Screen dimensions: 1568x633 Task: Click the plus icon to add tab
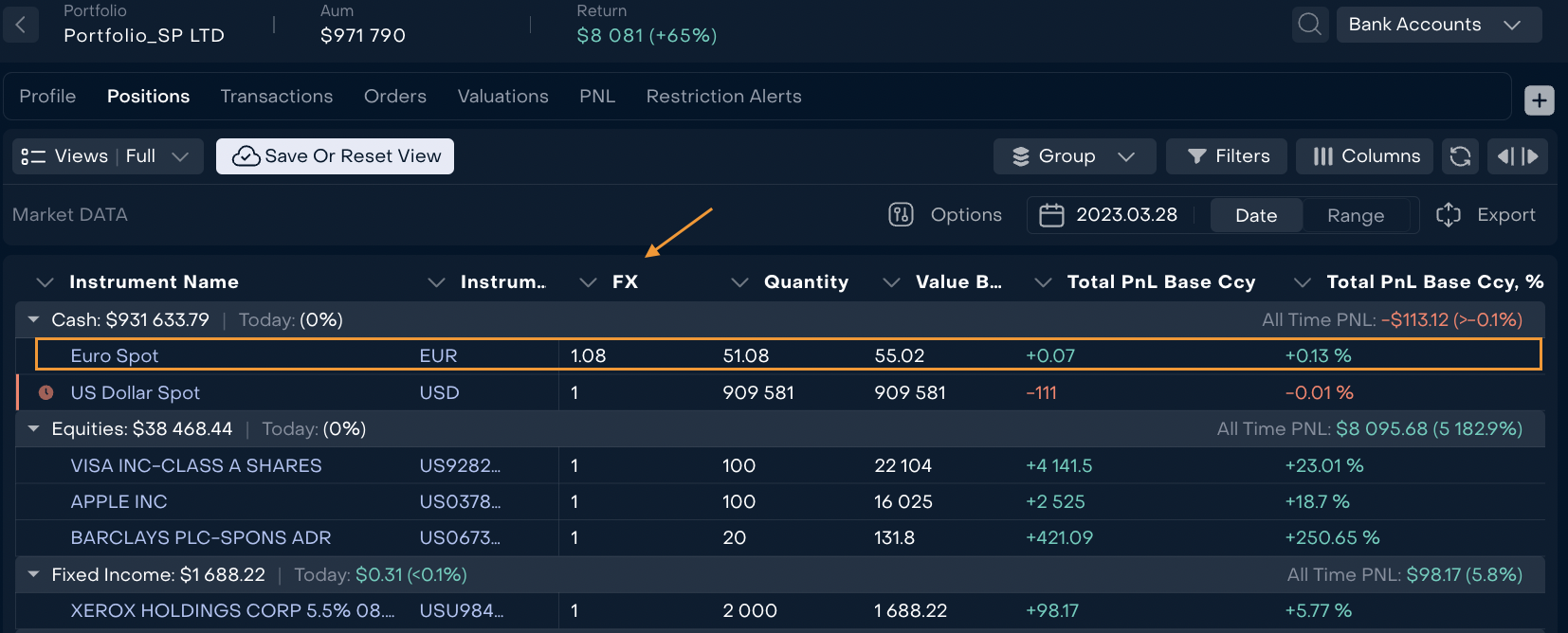tap(1539, 99)
